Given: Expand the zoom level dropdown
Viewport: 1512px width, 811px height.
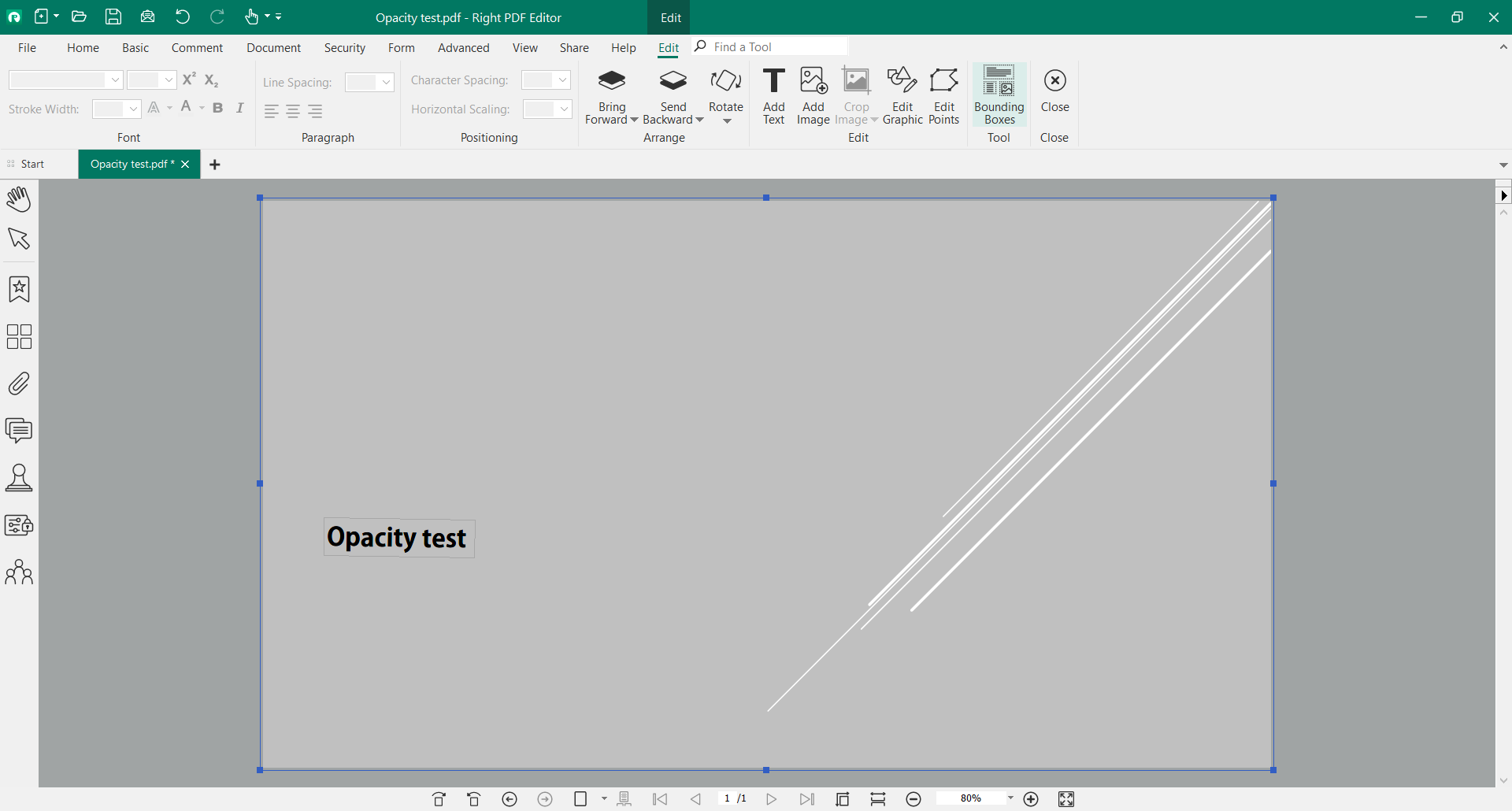Looking at the screenshot, I should 1010,798.
